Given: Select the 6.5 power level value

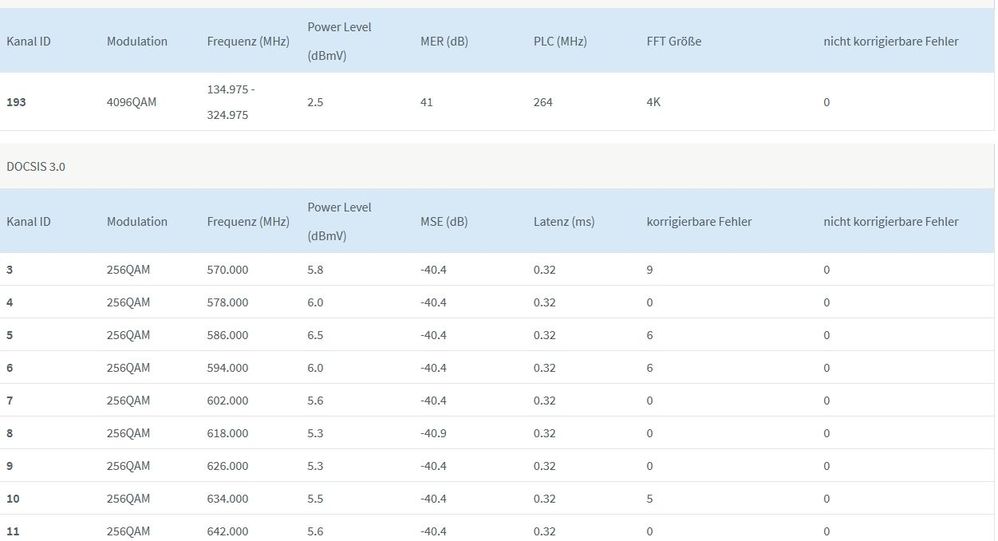Looking at the screenshot, I should click(316, 335).
